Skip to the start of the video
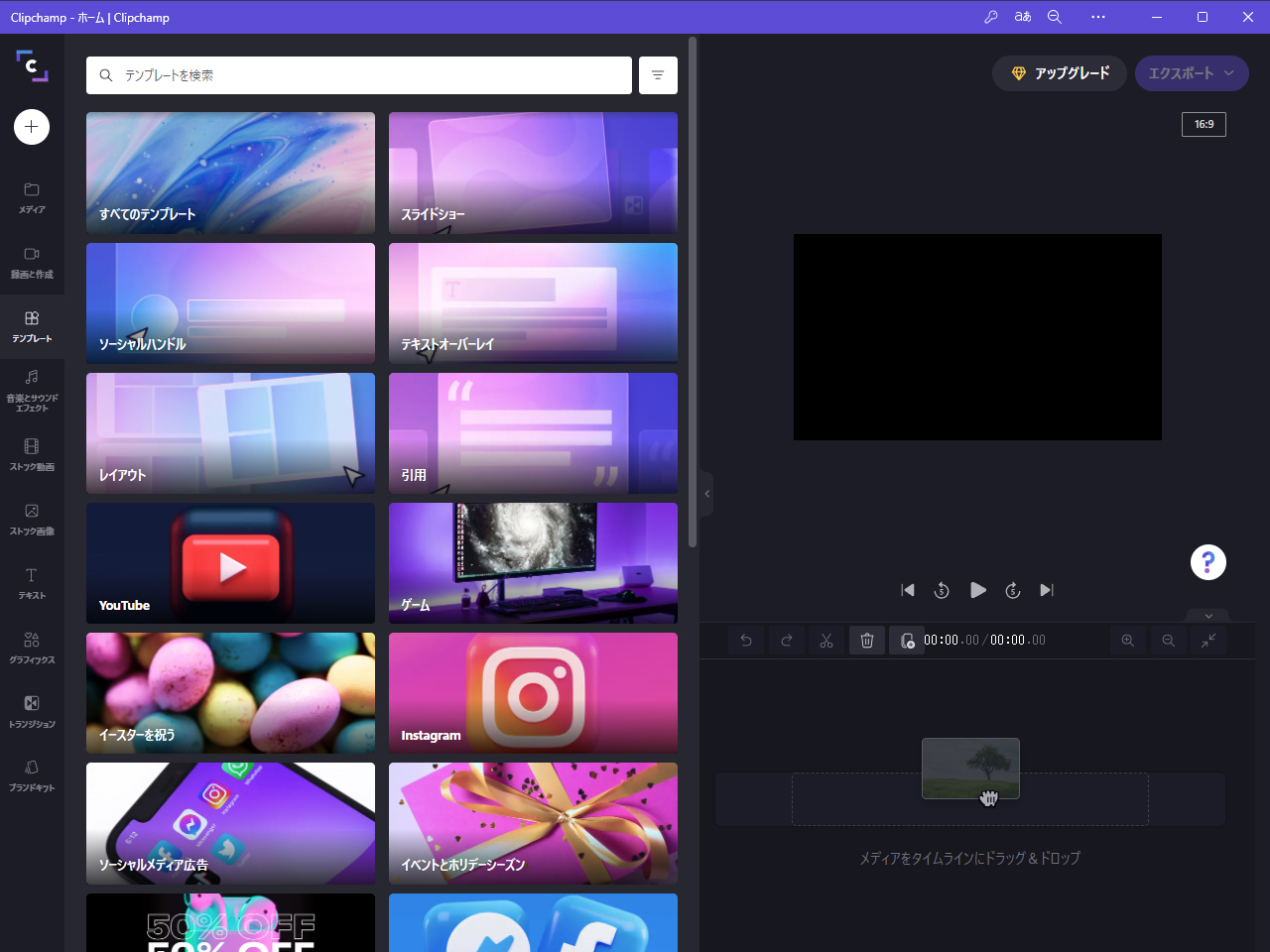The width and height of the screenshot is (1270, 952). pos(907,590)
